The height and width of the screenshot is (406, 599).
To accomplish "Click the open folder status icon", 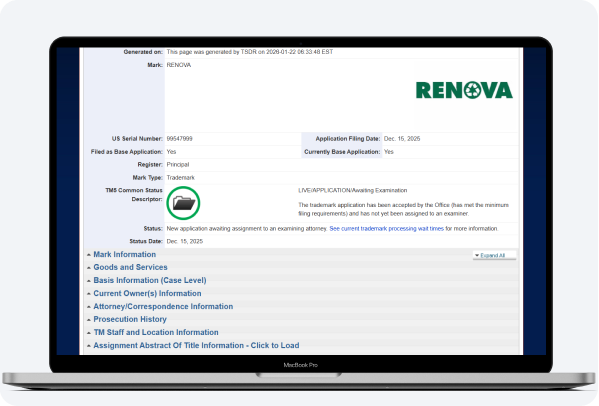I will (183, 203).
